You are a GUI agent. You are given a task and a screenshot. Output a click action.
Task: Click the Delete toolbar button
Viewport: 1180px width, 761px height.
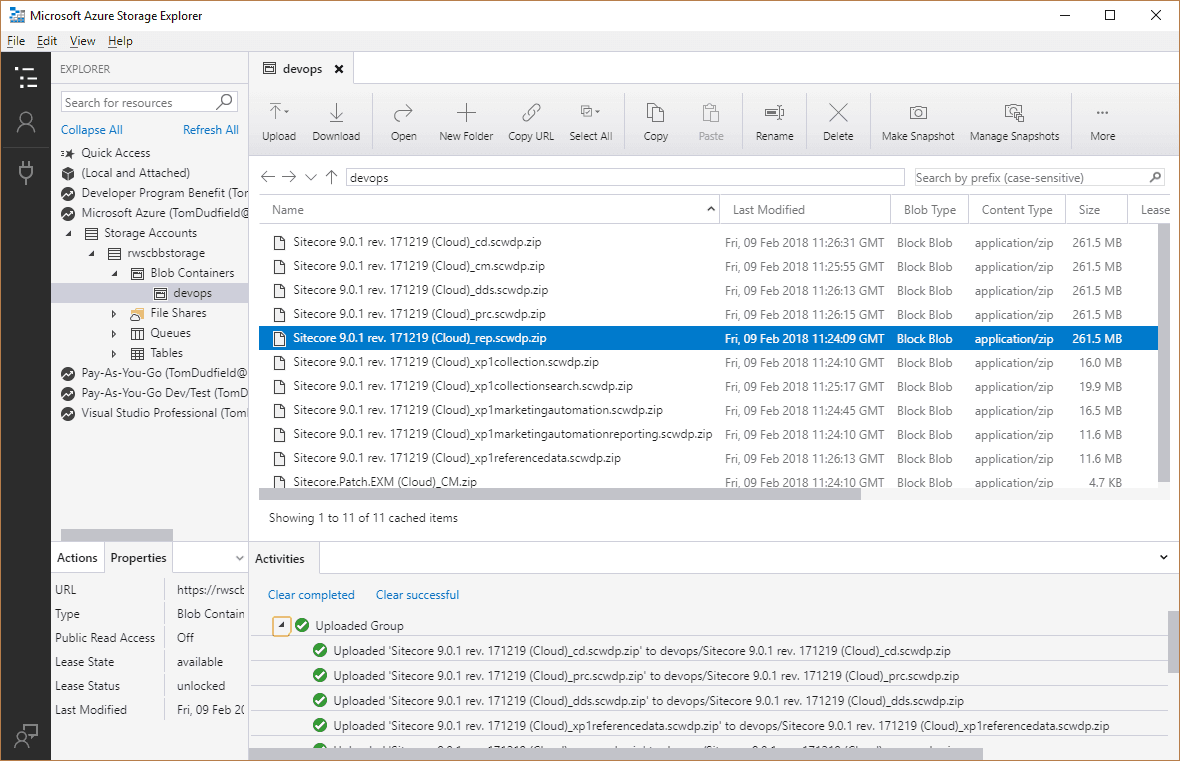(838, 123)
